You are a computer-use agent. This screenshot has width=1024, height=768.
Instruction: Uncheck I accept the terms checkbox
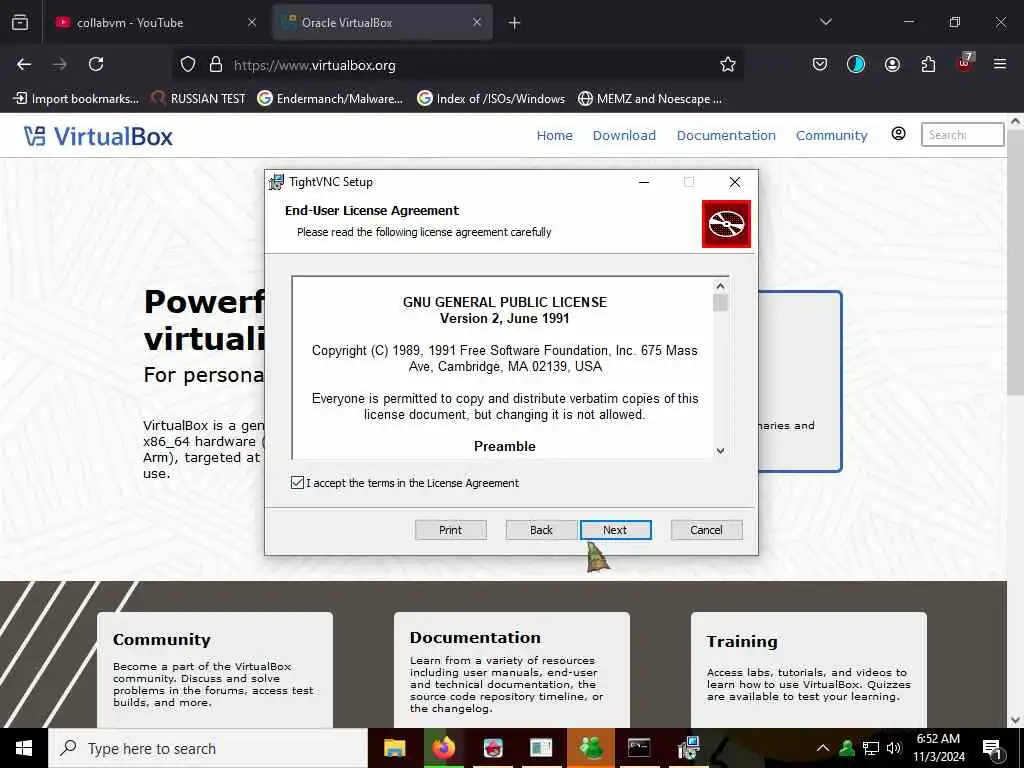[x=297, y=483]
